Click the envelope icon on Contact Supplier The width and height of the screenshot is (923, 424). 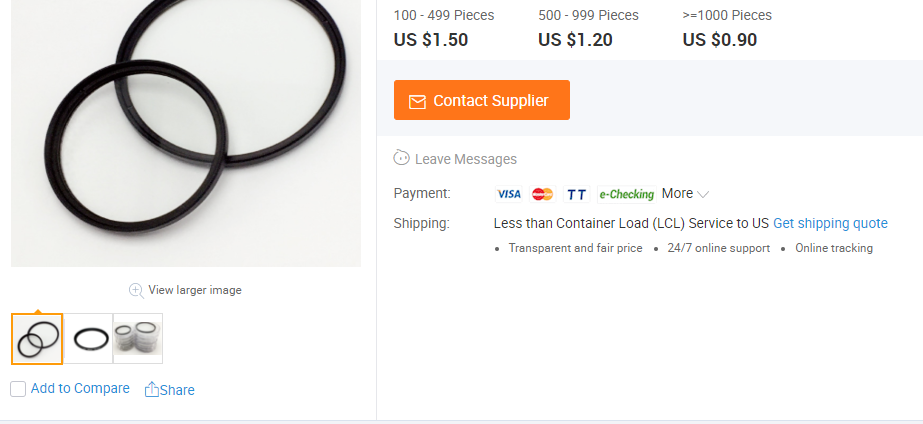point(417,101)
